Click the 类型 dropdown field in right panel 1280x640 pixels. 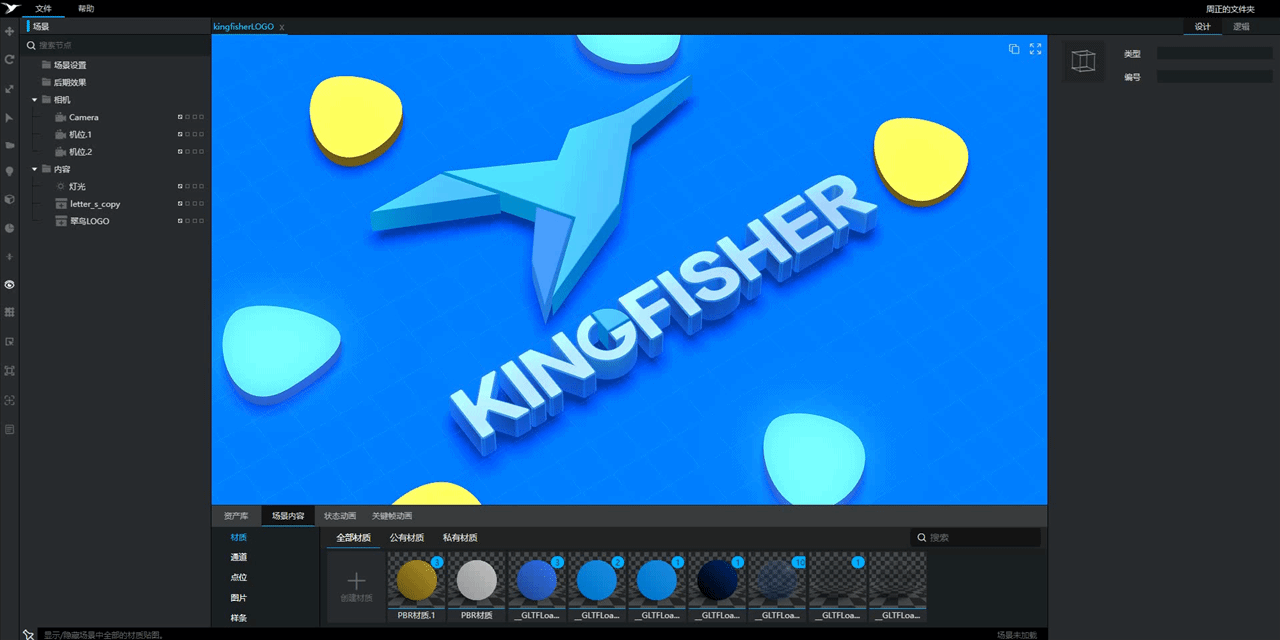[x=1213, y=54]
